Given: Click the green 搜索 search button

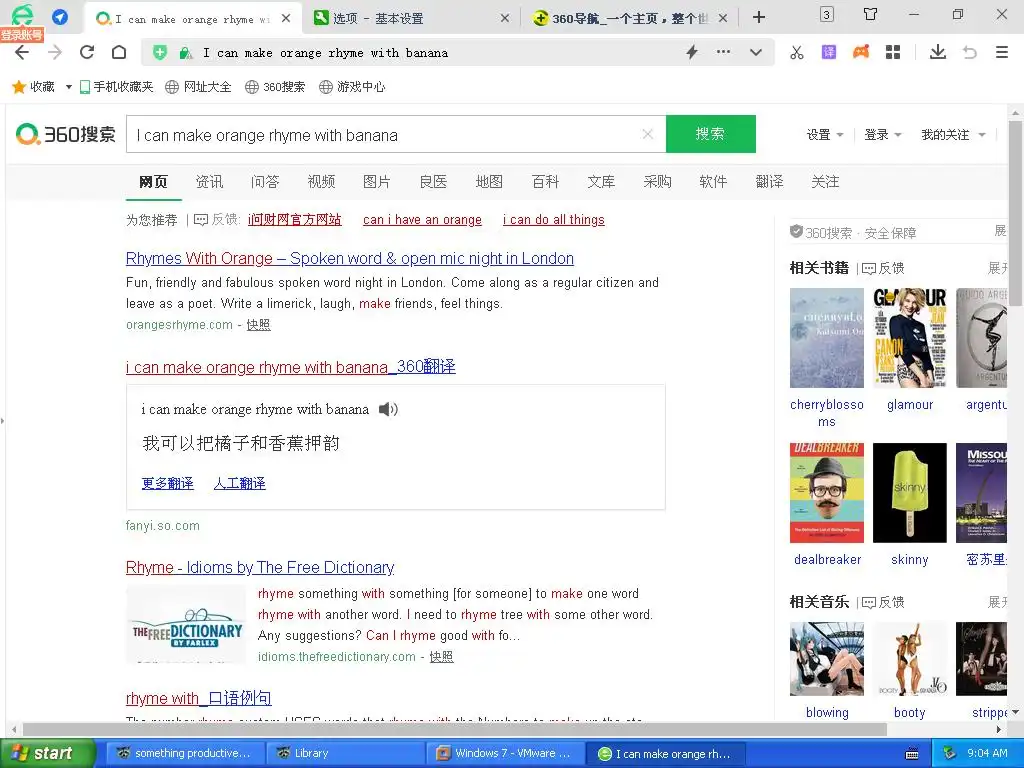Looking at the screenshot, I should coord(711,134).
